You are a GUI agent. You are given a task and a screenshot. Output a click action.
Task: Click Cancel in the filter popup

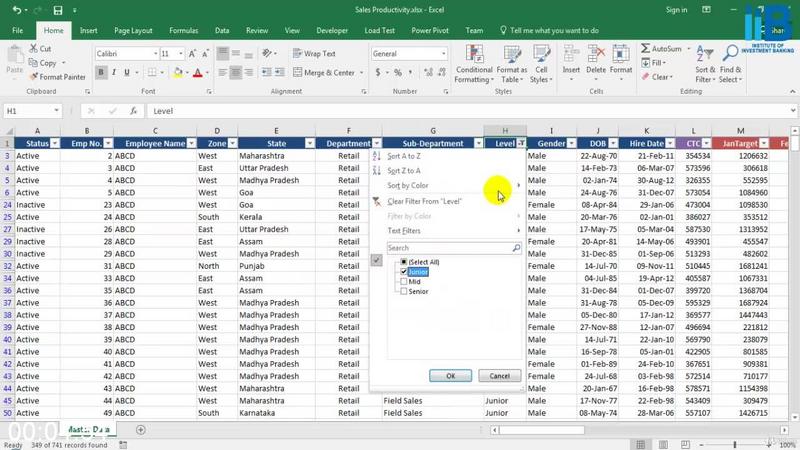coord(499,376)
